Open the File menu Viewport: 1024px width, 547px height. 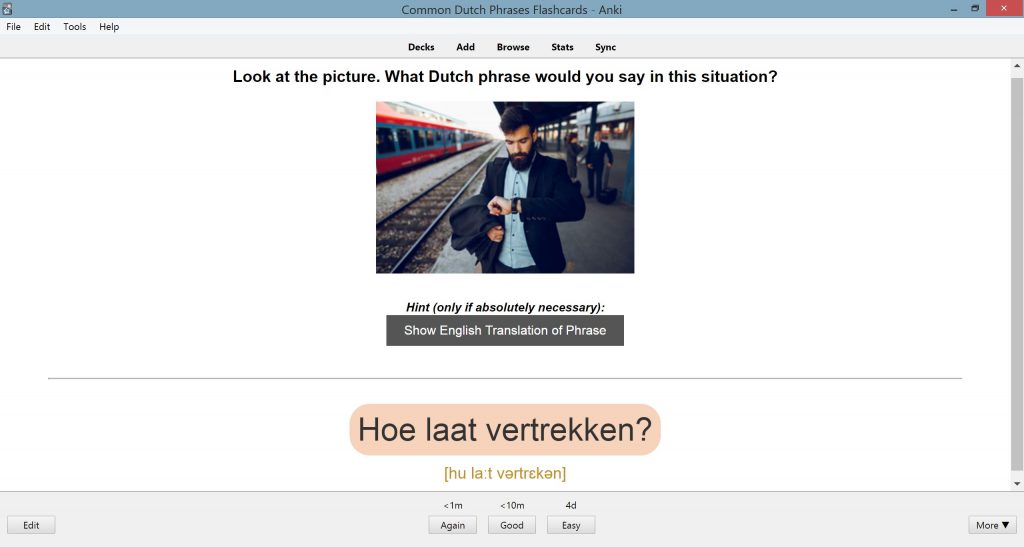13,27
